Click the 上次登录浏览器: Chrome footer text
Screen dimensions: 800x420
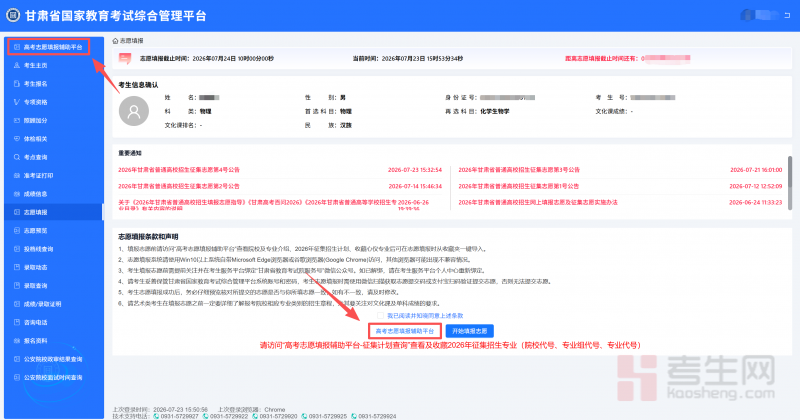[x=251, y=410]
